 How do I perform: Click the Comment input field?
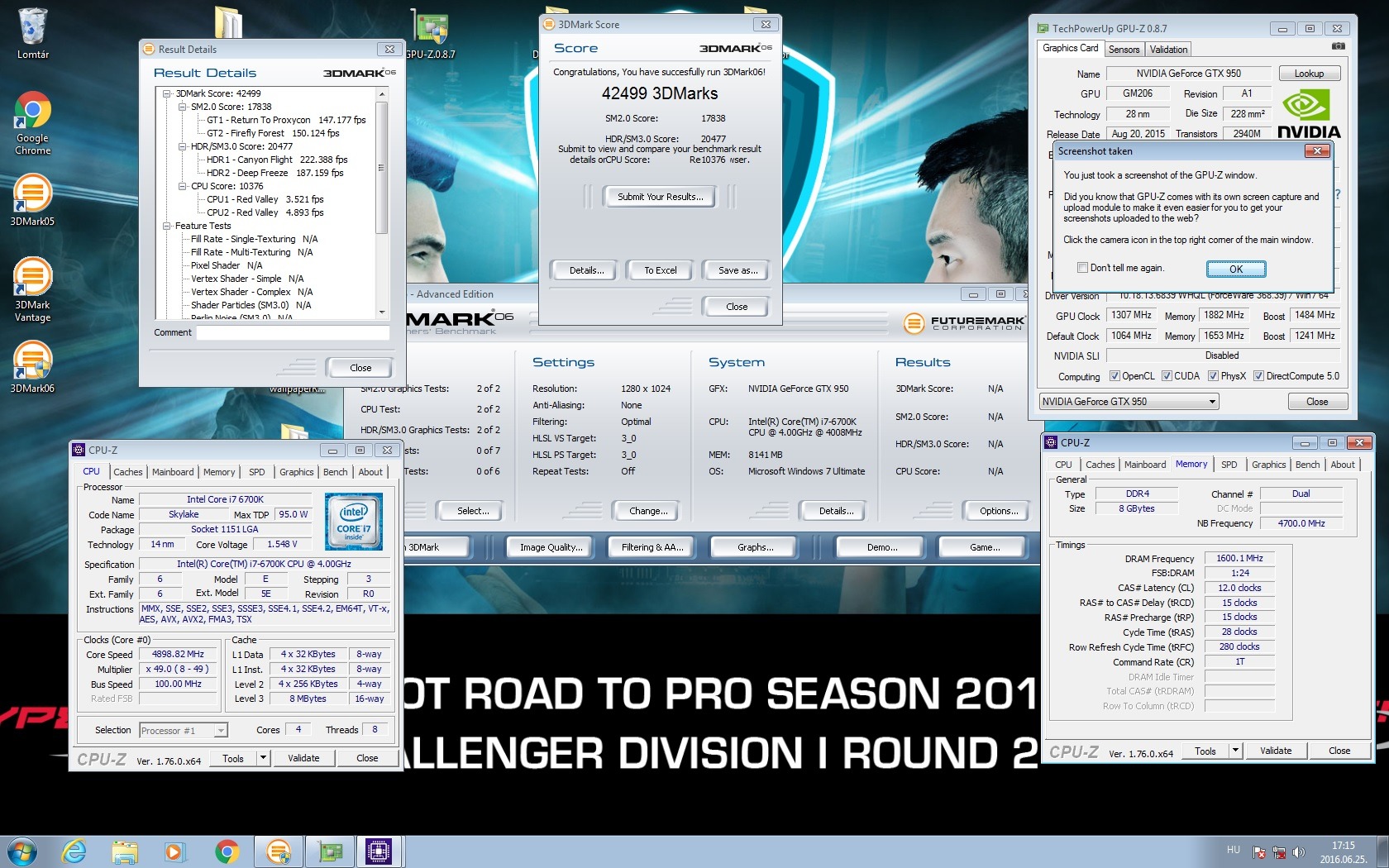pyautogui.click(x=292, y=332)
